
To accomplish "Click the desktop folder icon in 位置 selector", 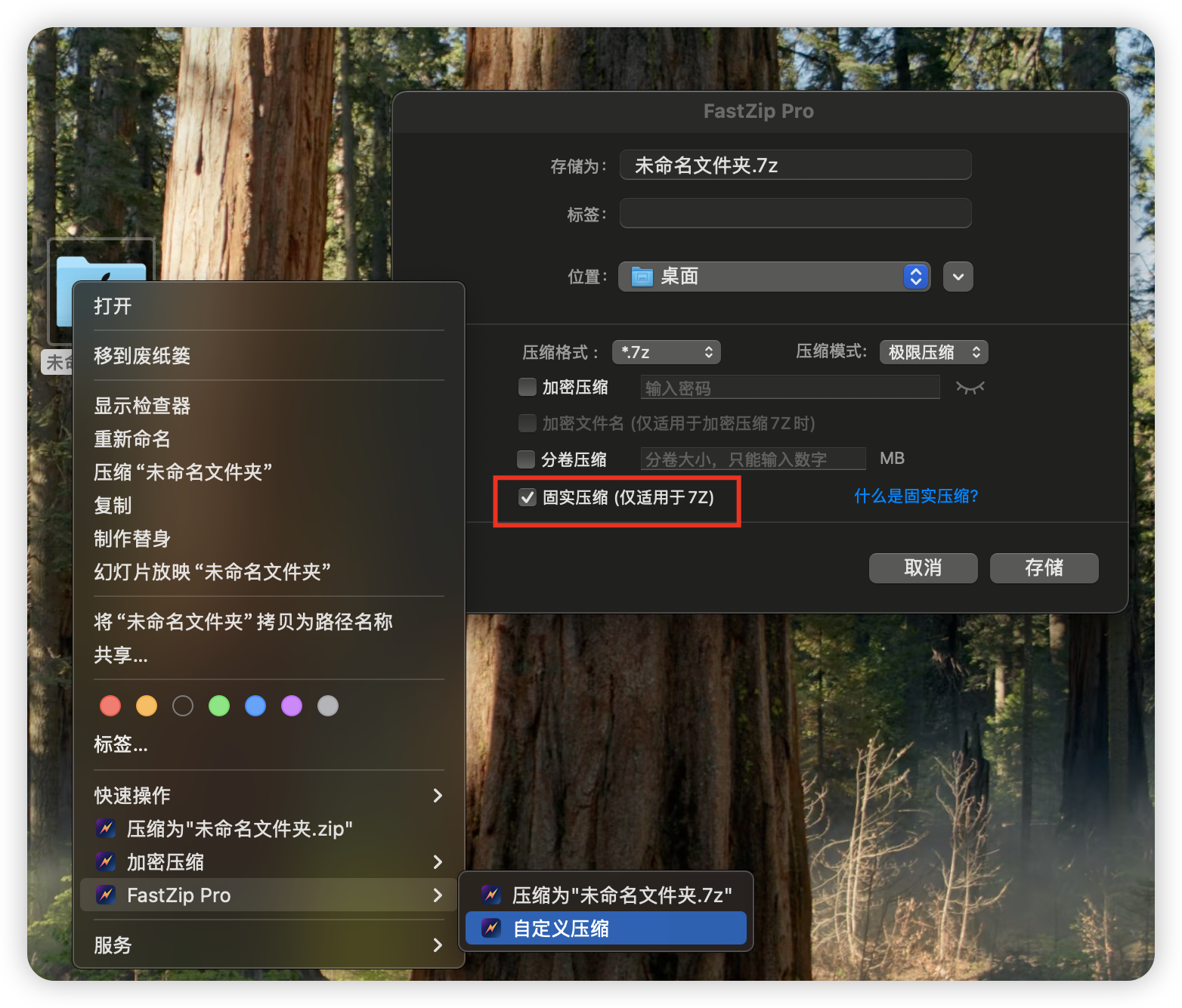I will [642, 277].
